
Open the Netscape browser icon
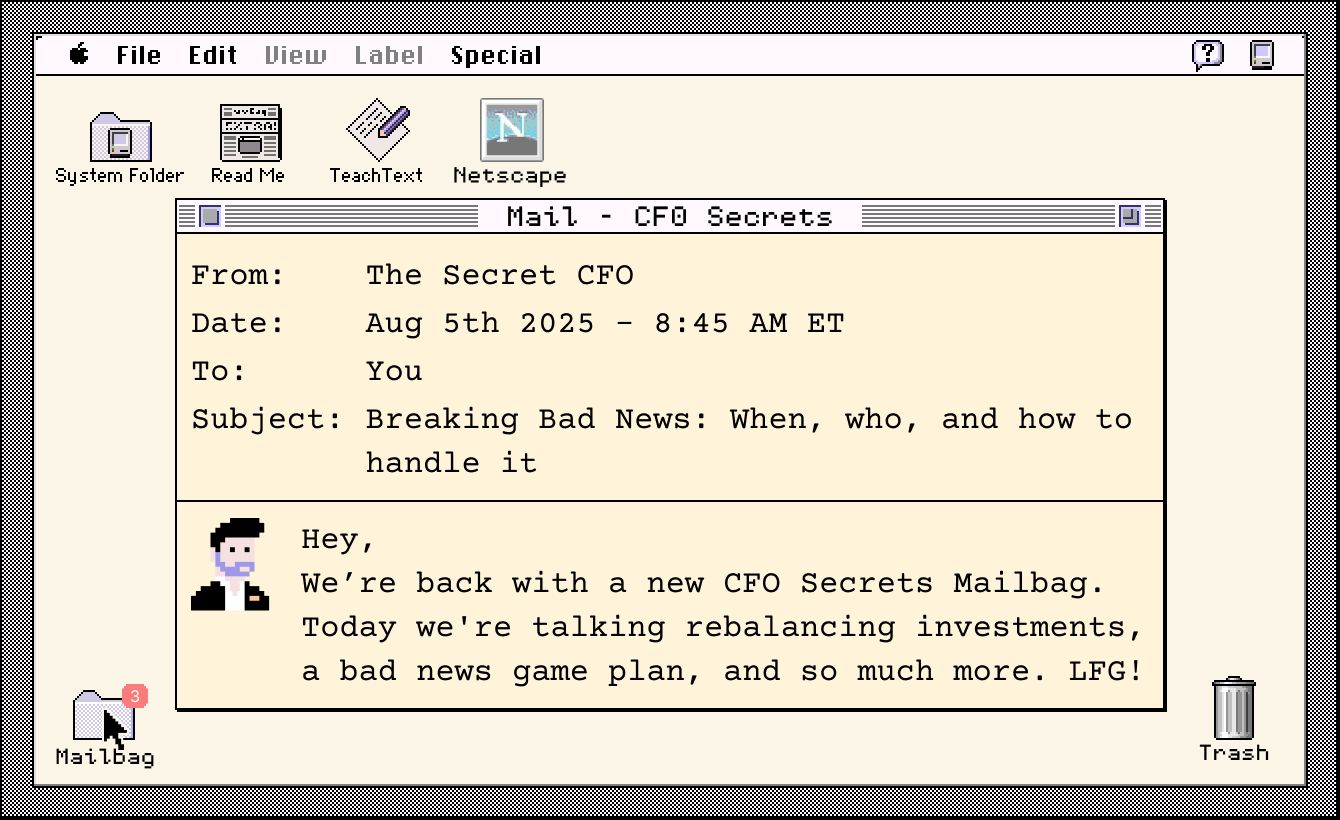[x=511, y=130]
